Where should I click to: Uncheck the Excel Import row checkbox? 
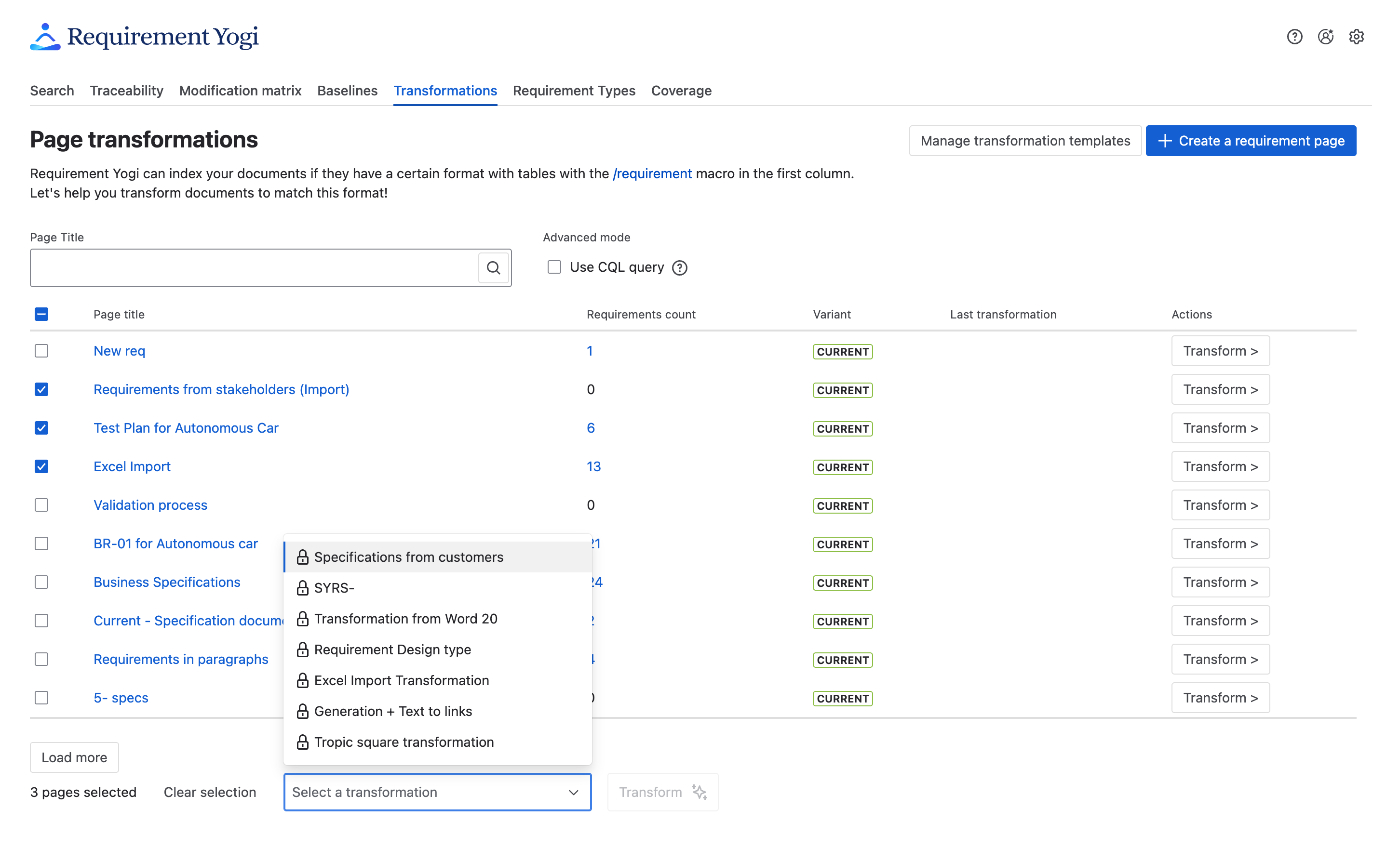41,466
